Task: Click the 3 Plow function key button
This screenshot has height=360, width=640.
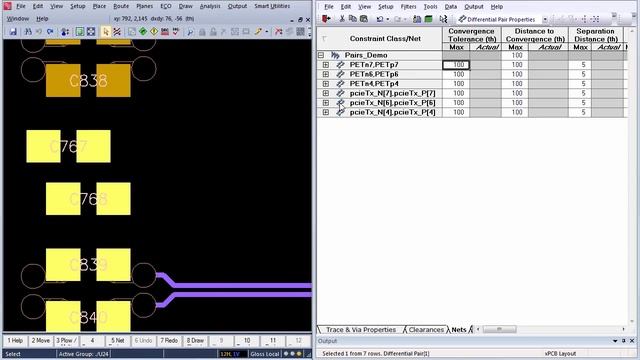Action: click(x=66, y=340)
